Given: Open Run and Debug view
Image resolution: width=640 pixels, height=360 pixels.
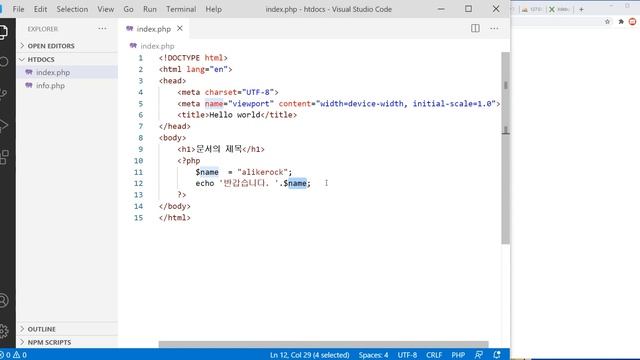Looking at the screenshot, I should pos(4,125).
